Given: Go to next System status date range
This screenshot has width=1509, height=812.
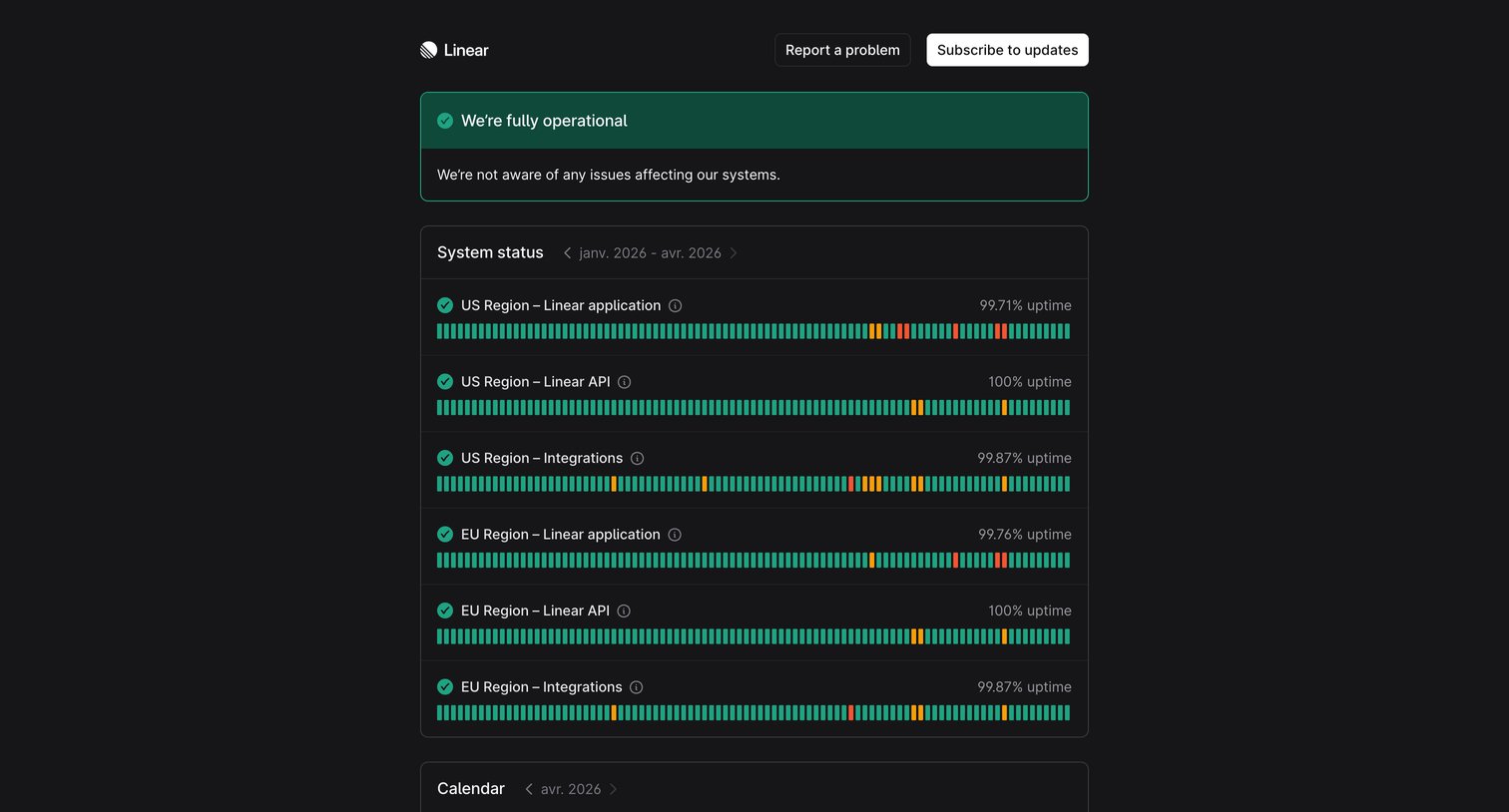Looking at the screenshot, I should 734,253.
